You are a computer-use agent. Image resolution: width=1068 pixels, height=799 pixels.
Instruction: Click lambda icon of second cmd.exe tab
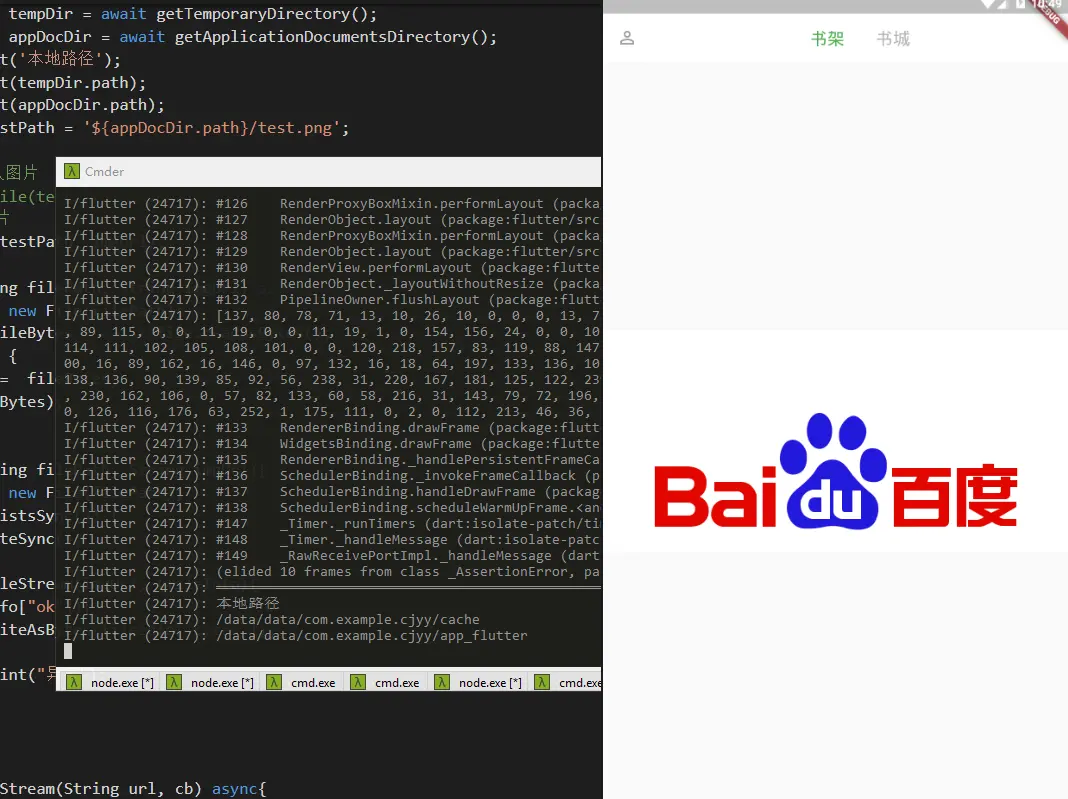pos(358,683)
